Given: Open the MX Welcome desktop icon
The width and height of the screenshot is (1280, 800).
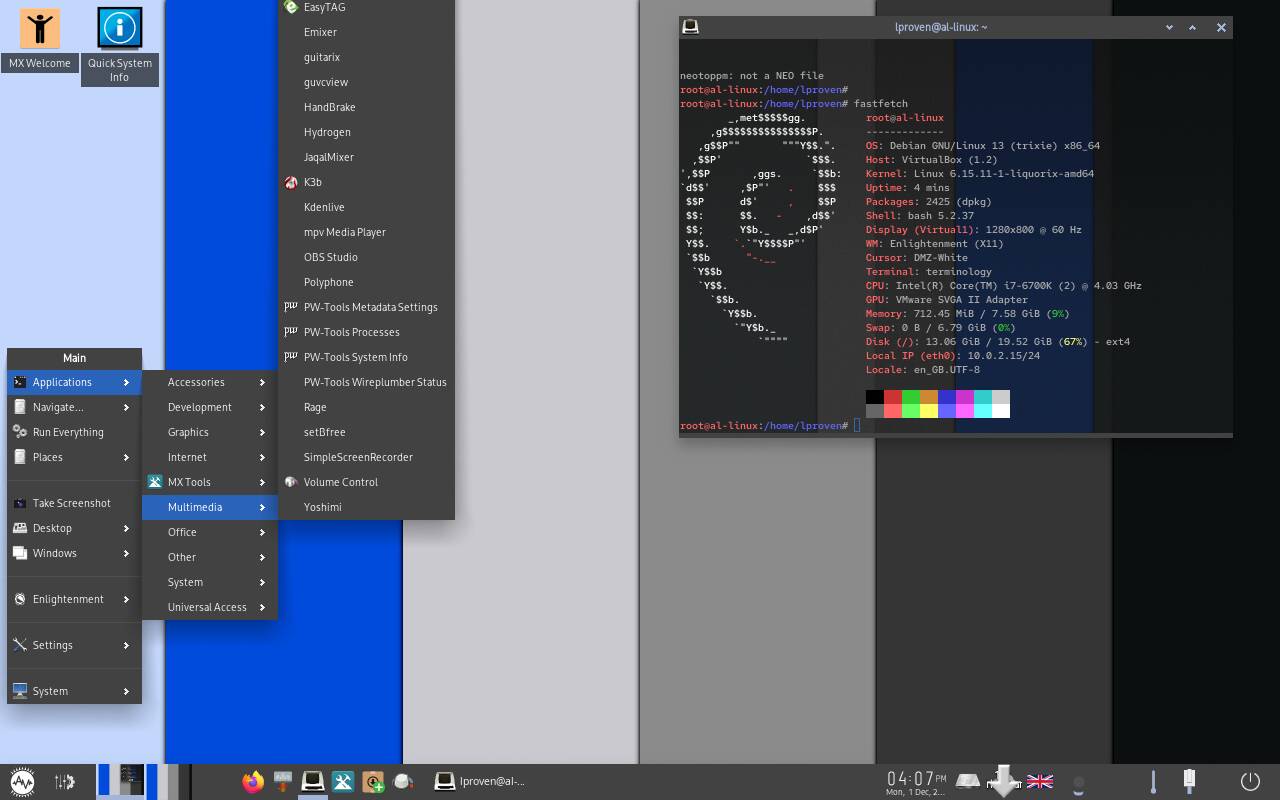Looking at the screenshot, I should click(x=40, y=40).
